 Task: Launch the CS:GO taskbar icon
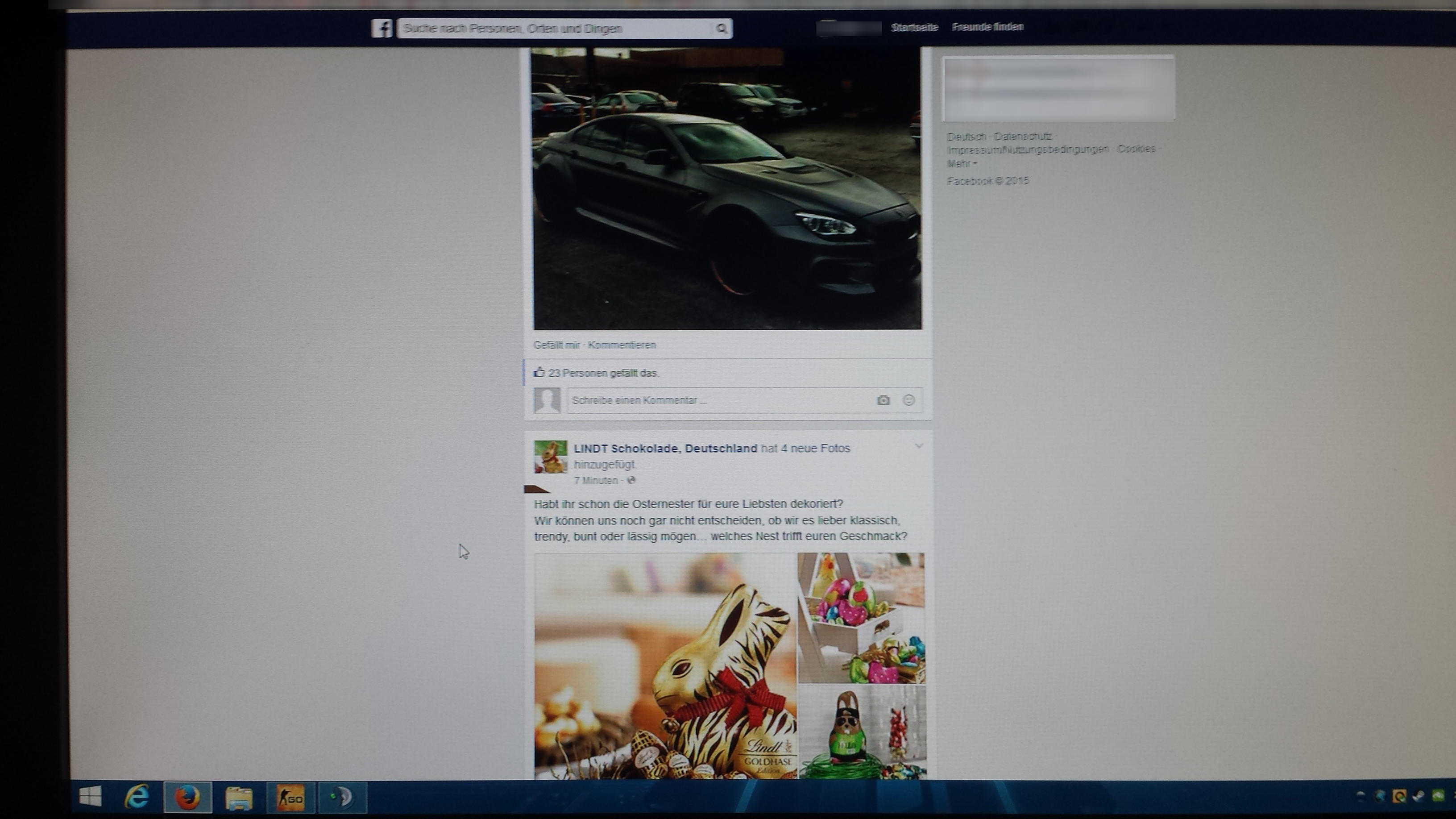[x=290, y=798]
